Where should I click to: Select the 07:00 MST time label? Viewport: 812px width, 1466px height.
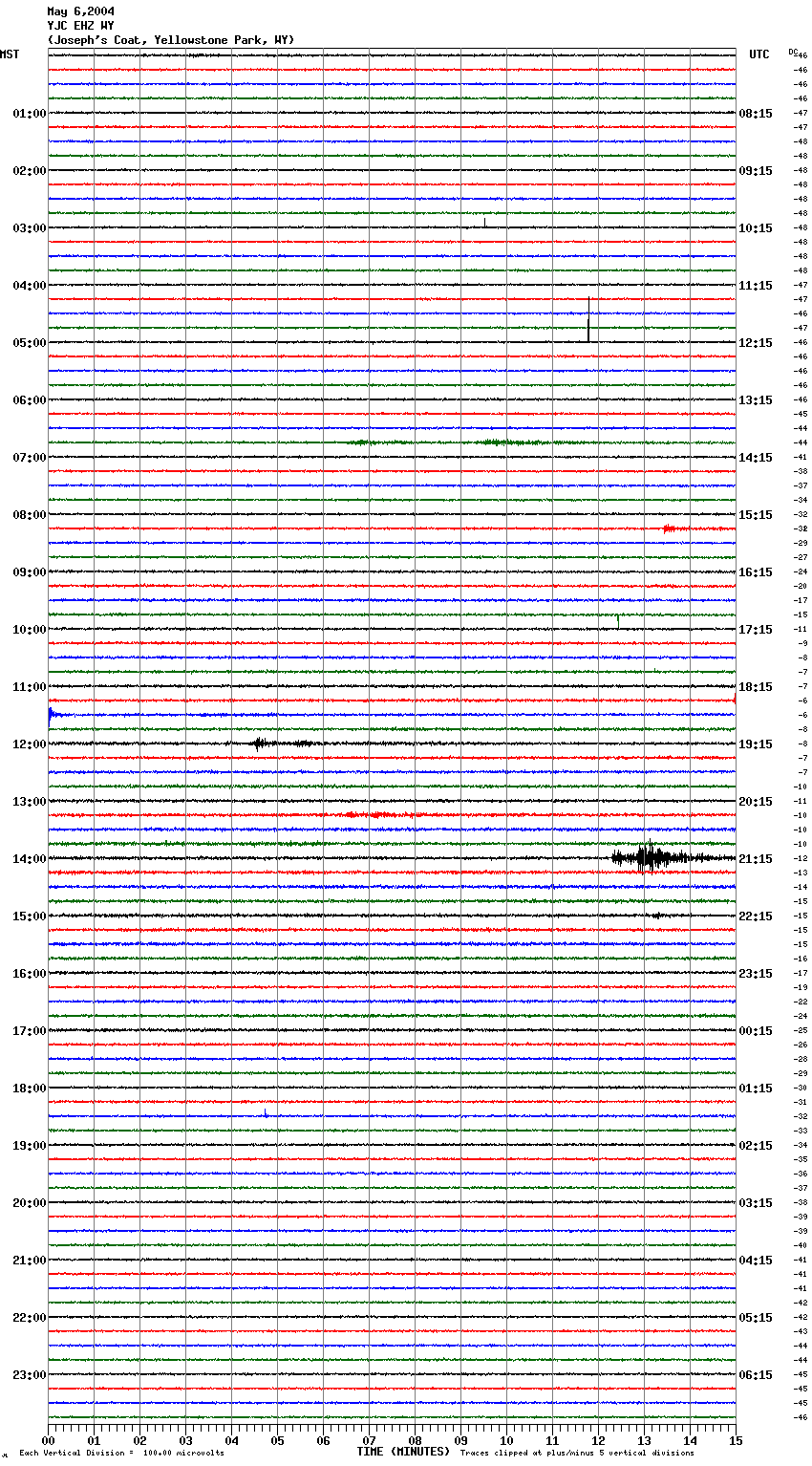[30, 458]
